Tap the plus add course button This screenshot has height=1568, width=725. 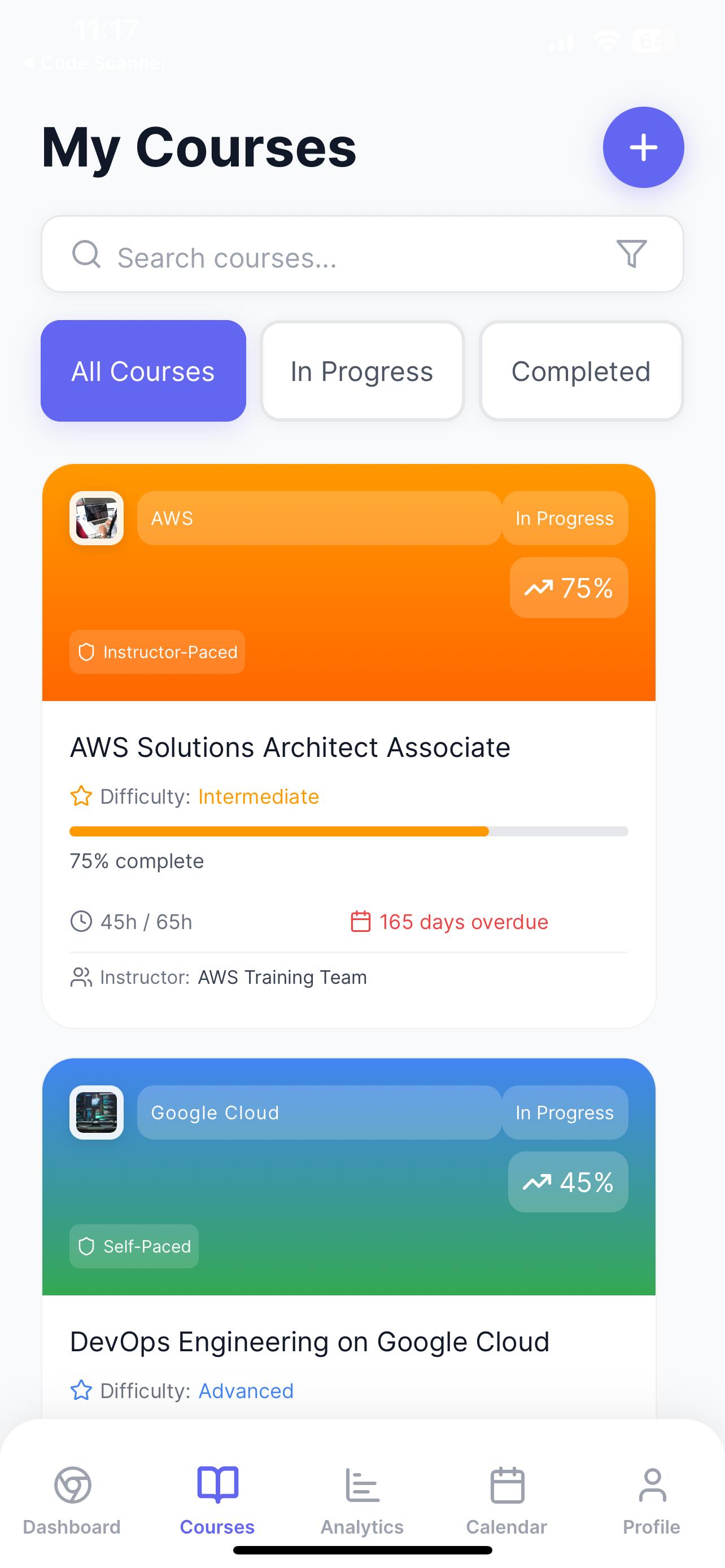[644, 147]
